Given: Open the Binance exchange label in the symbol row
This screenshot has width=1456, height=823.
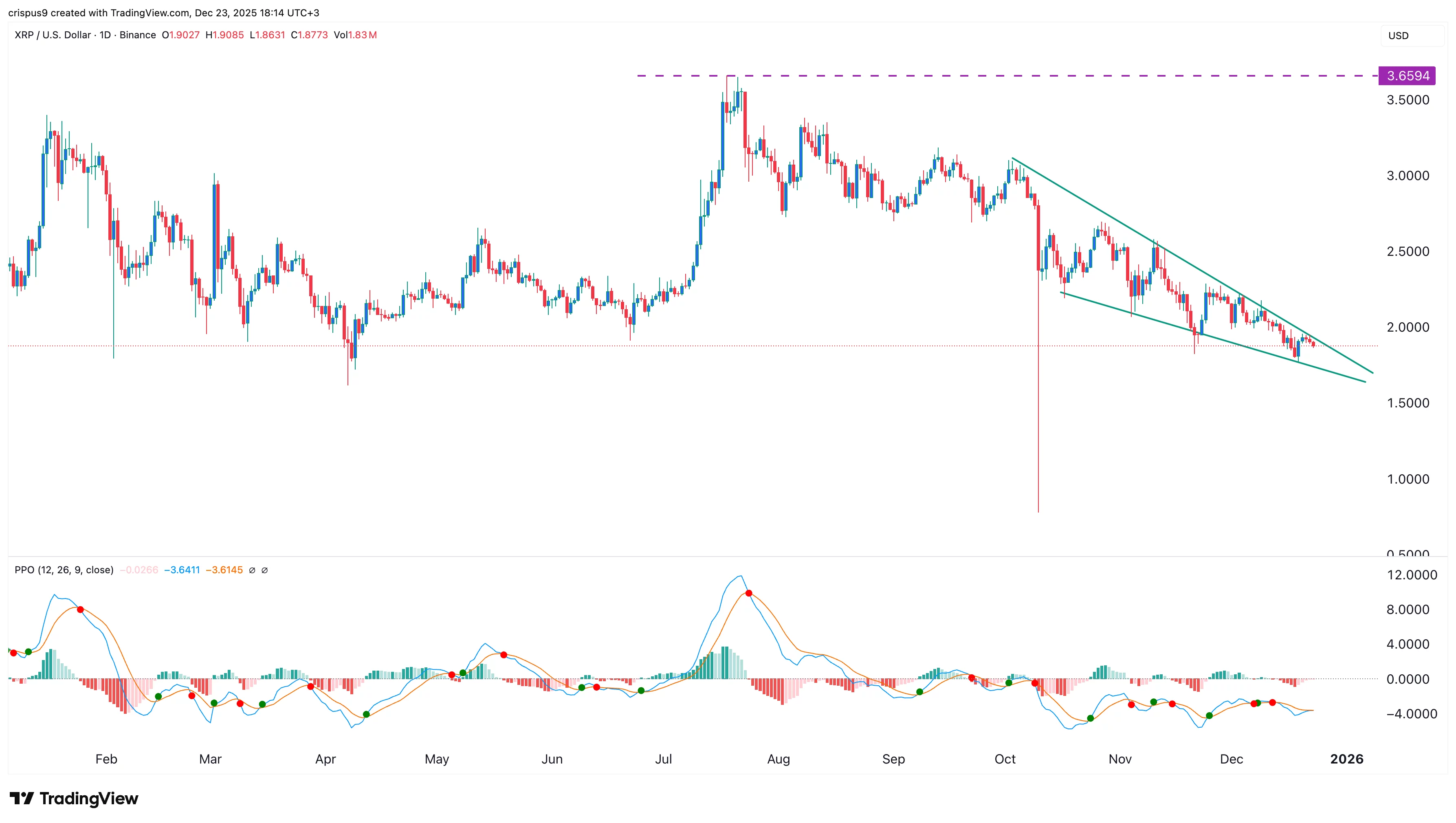Looking at the screenshot, I should pos(137,35).
